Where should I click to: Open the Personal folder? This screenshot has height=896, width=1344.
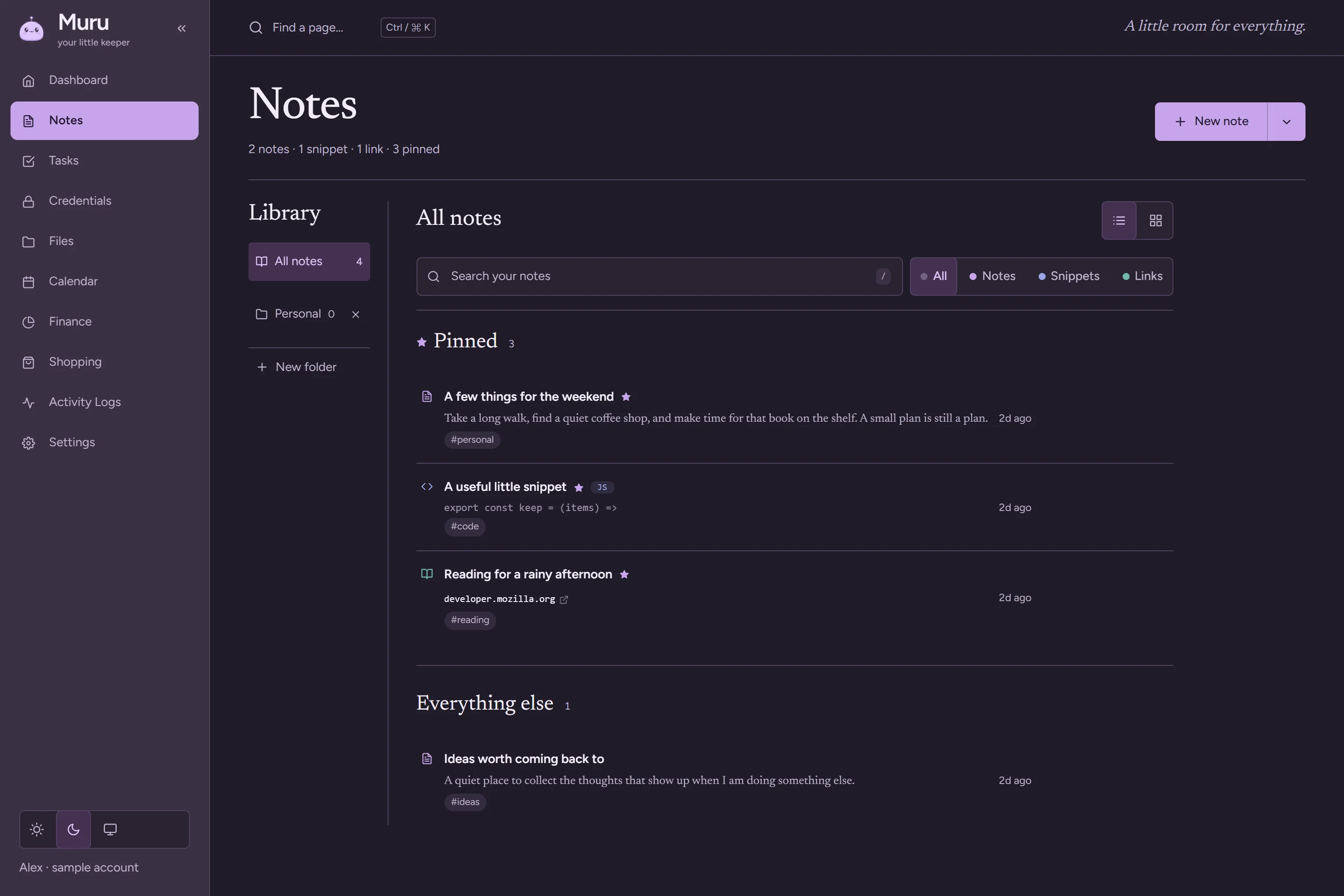(x=295, y=314)
